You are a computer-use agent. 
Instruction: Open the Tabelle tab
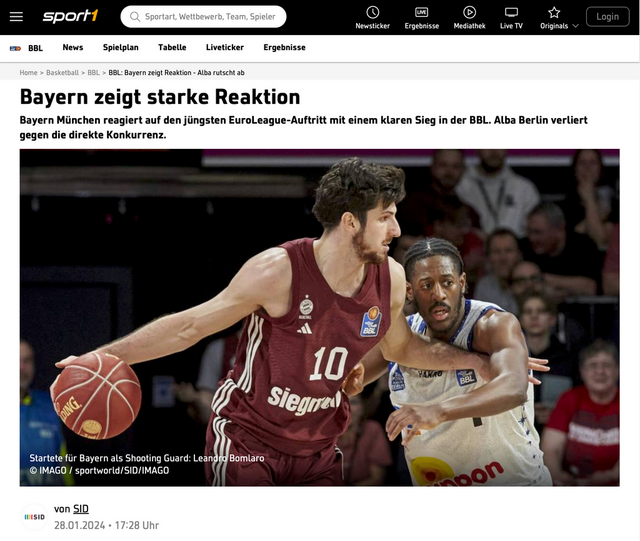172,47
